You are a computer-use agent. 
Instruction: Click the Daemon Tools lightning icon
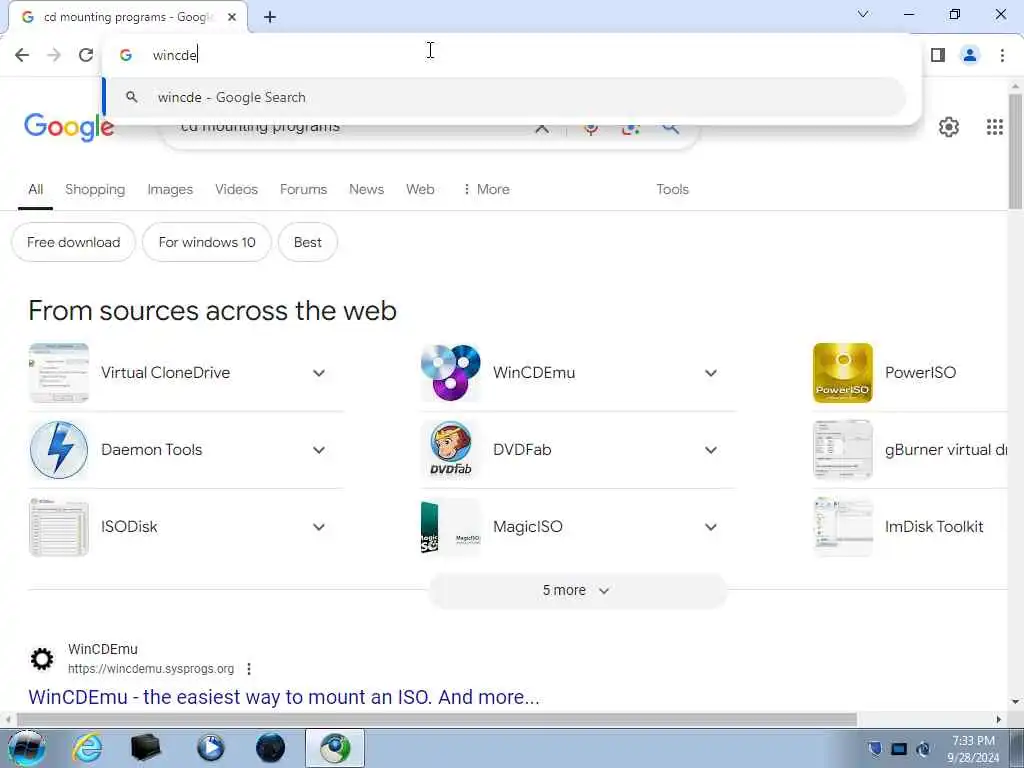[59, 450]
